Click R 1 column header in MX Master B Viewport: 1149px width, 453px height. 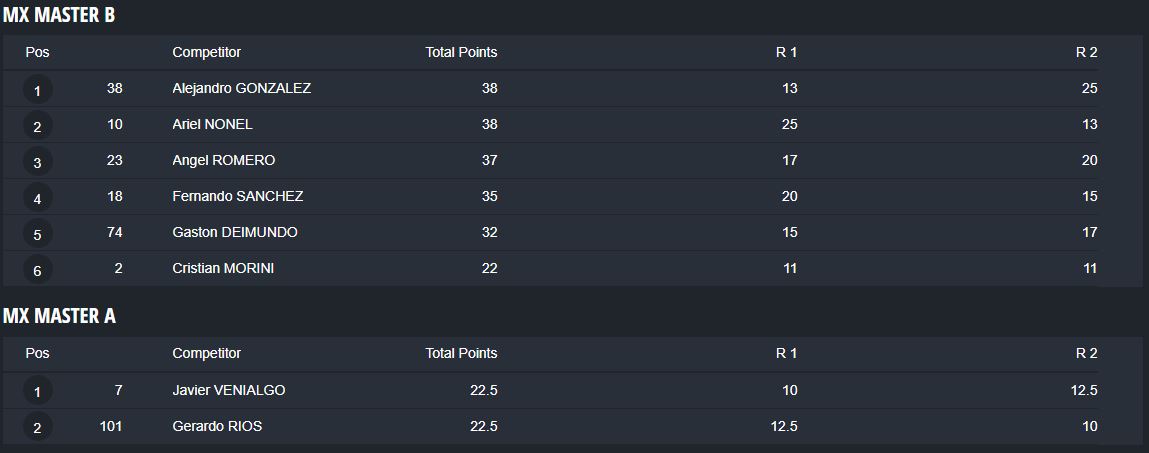point(786,53)
